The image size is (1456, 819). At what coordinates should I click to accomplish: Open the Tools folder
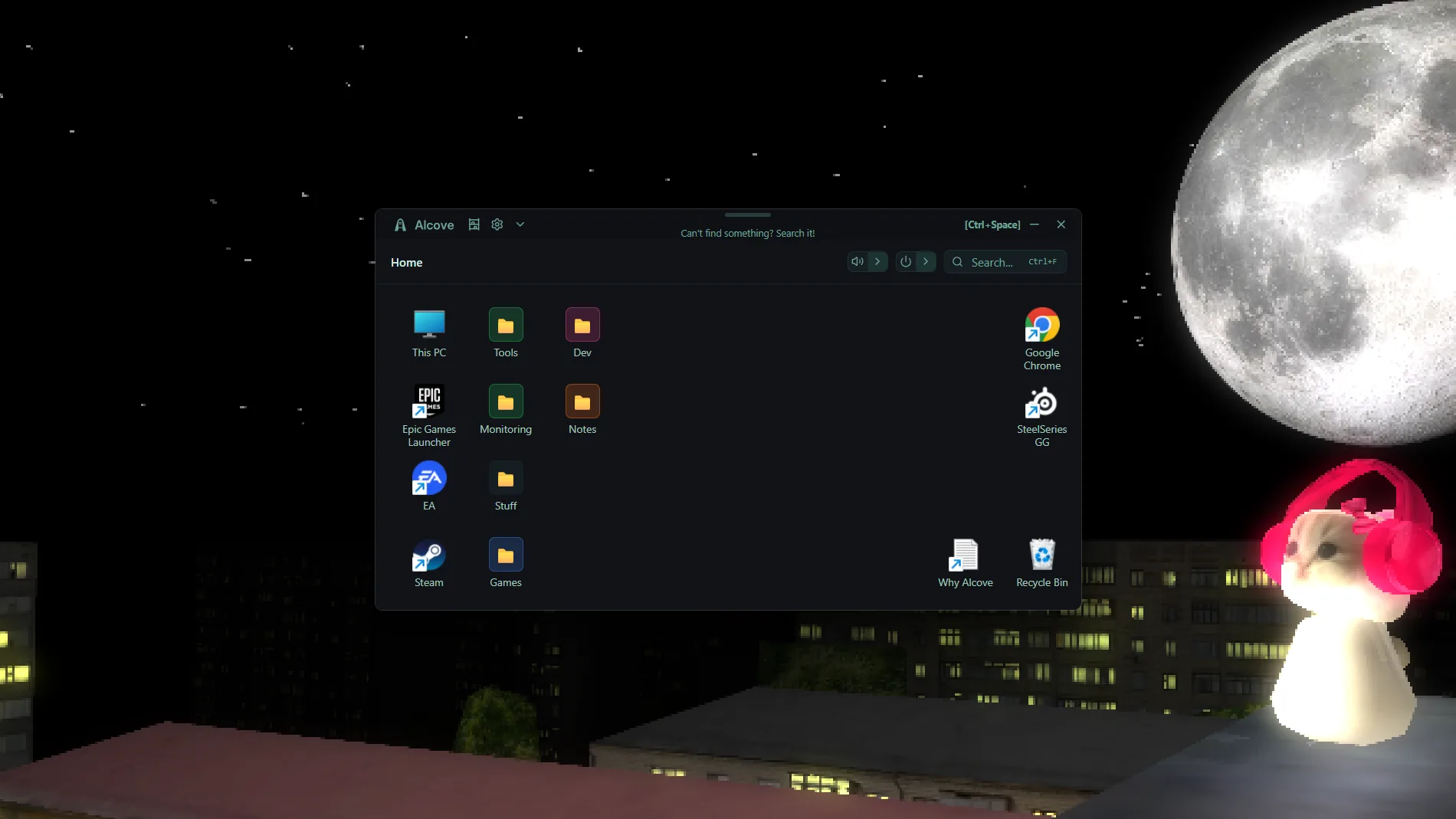[506, 333]
